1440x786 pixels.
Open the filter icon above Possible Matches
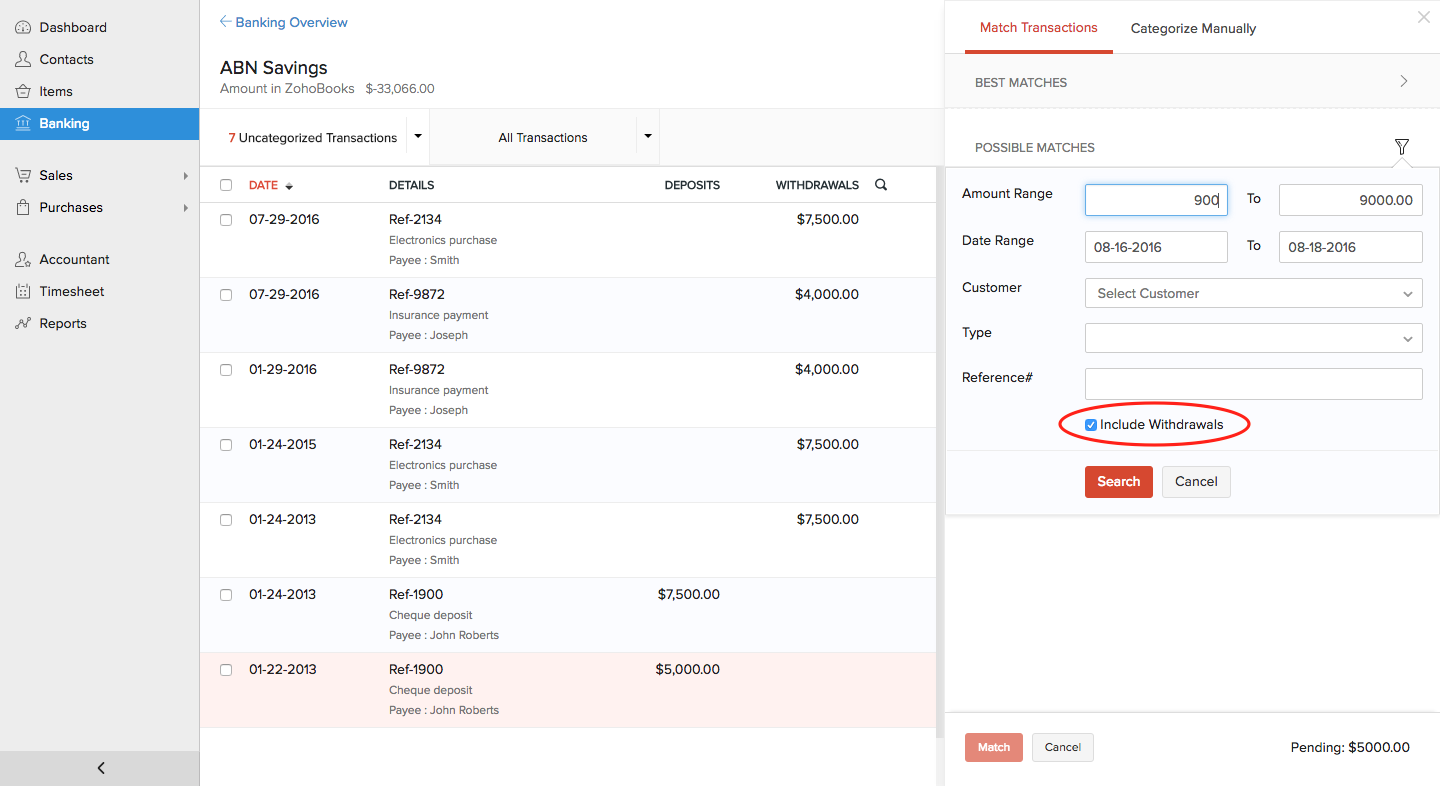tap(1402, 146)
